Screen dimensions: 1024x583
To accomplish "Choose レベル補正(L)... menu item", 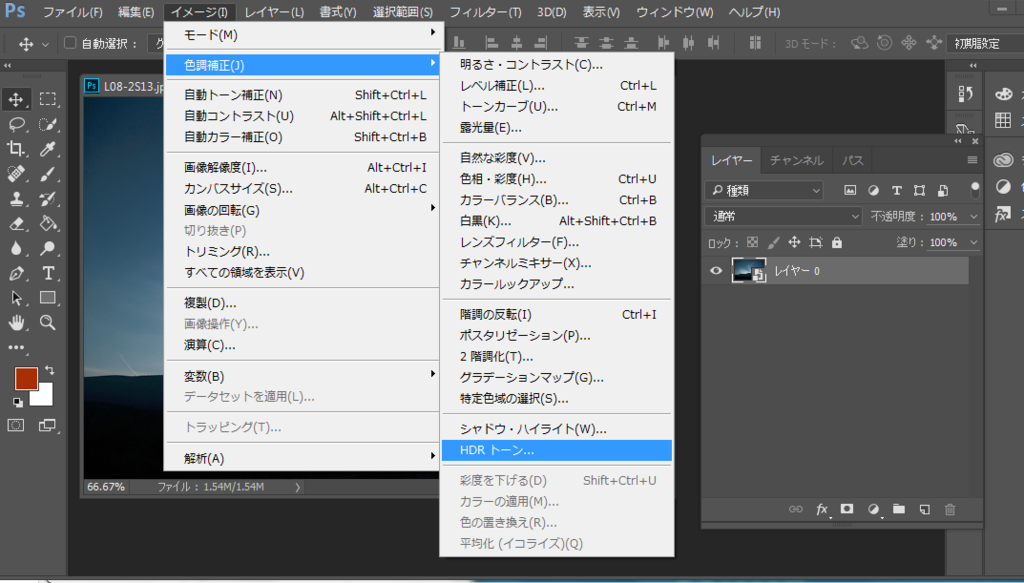I will pyautogui.click(x=557, y=86).
